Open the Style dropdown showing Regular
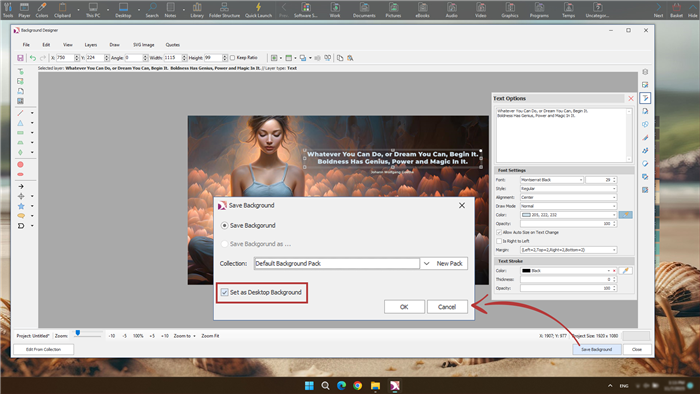Screen dimensions: 700x394 coord(568,189)
